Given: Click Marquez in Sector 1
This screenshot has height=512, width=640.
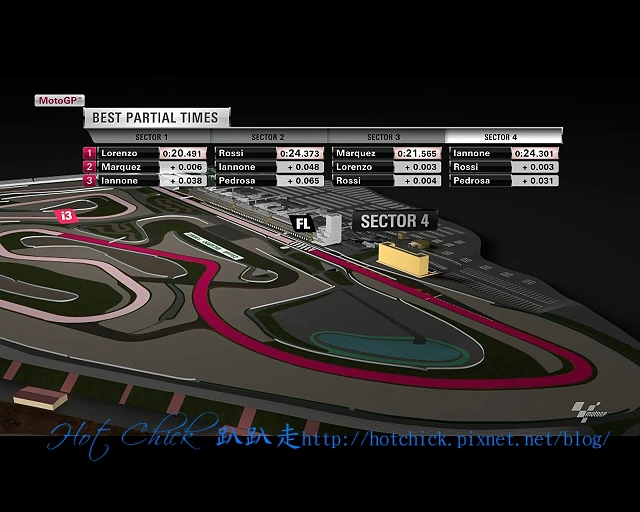Looking at the screenshot, I should coord(121,167).
